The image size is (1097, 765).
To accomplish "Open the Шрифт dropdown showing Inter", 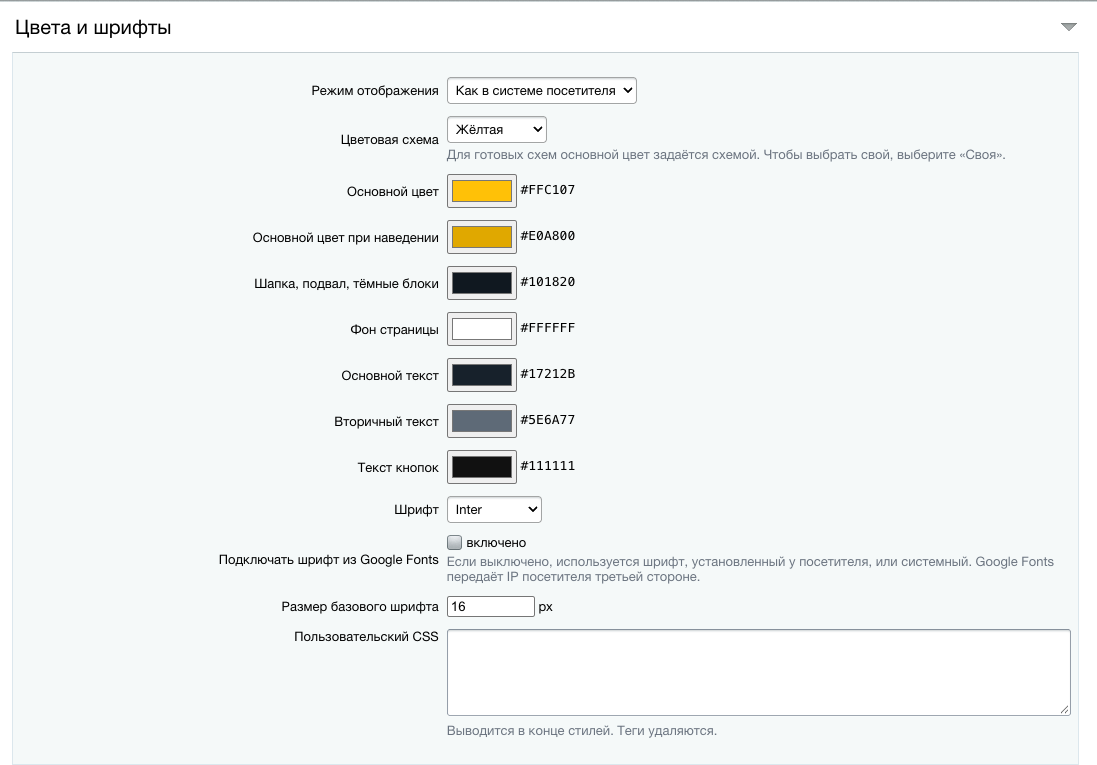I will [x=494, y=510].
